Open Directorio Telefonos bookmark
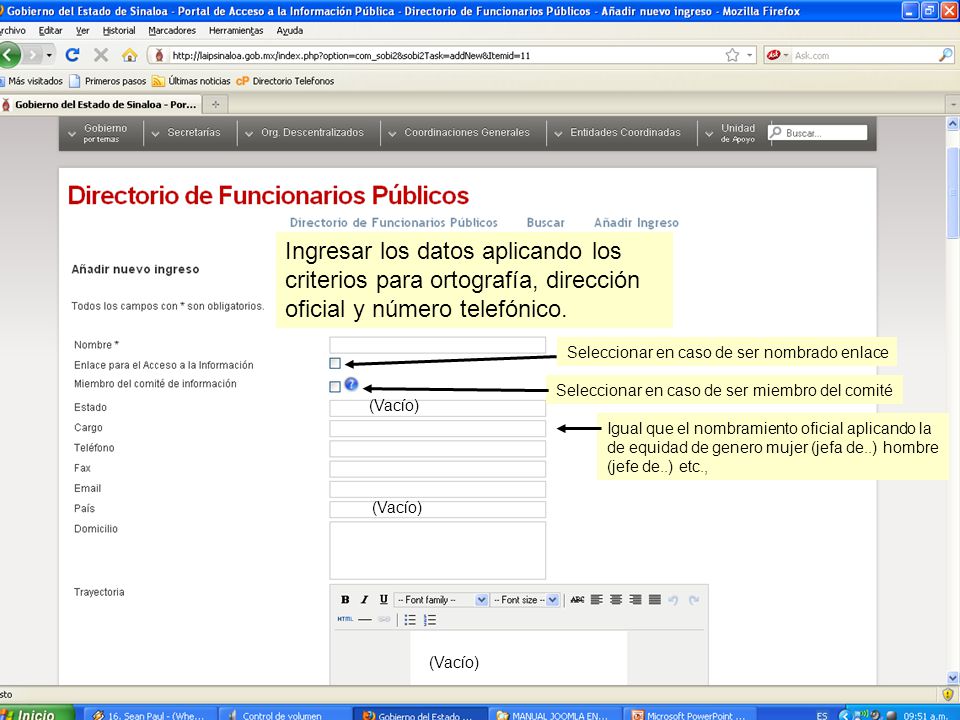Image resolution: width=960 pixels, height=720 pixels. pos(285,81)
